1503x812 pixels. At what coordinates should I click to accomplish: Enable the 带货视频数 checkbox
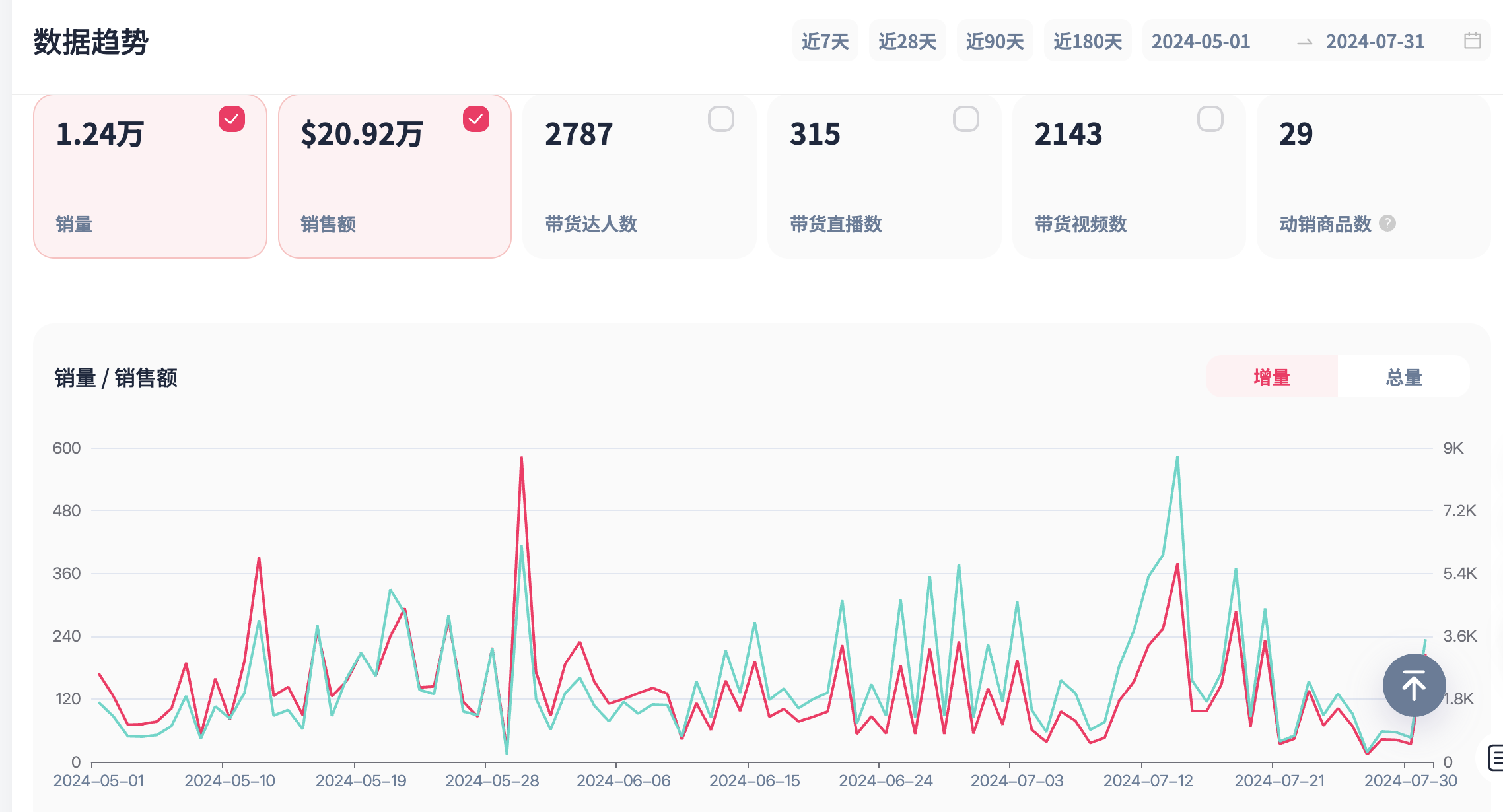1210,119
